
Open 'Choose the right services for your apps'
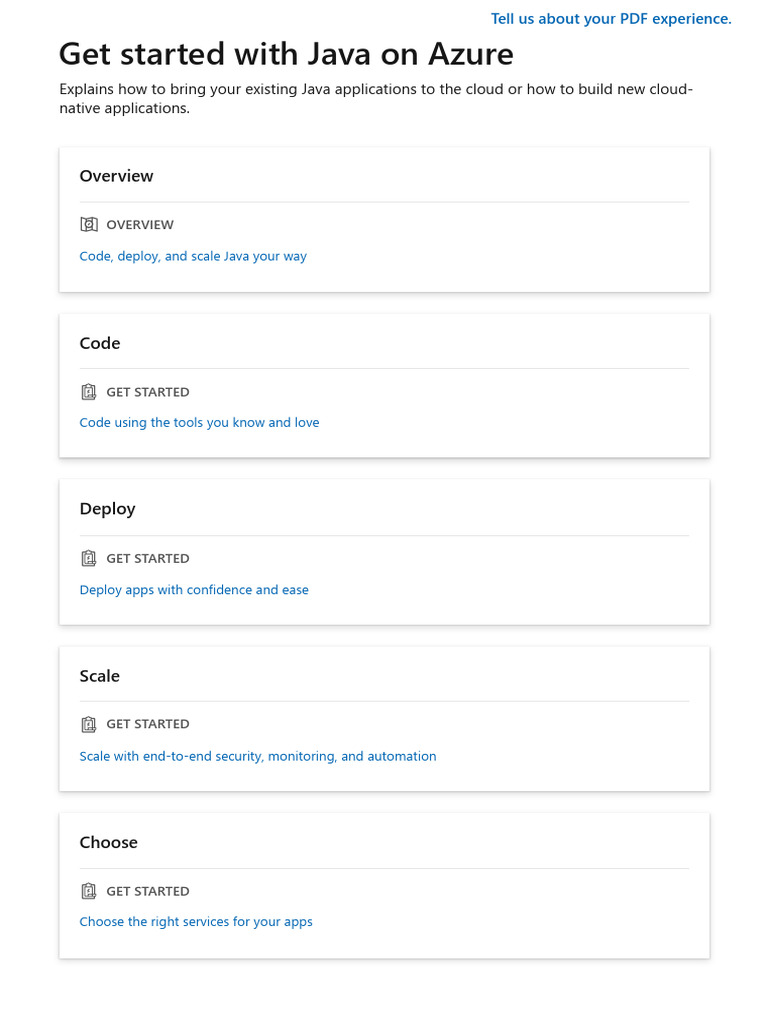point(196,922)
